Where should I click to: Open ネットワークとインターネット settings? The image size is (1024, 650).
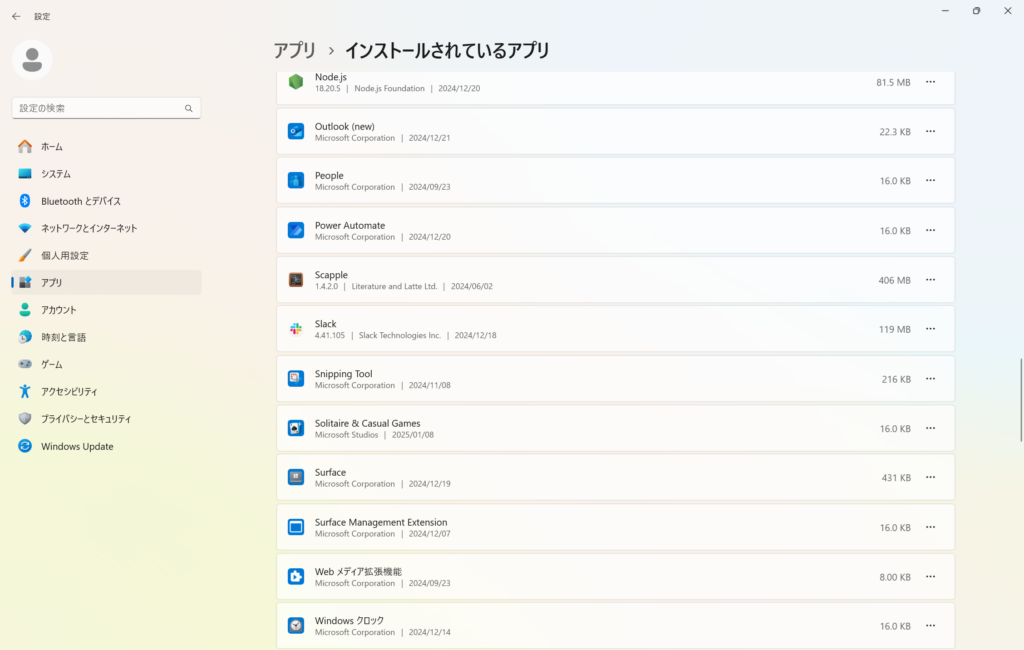(106, 228)
